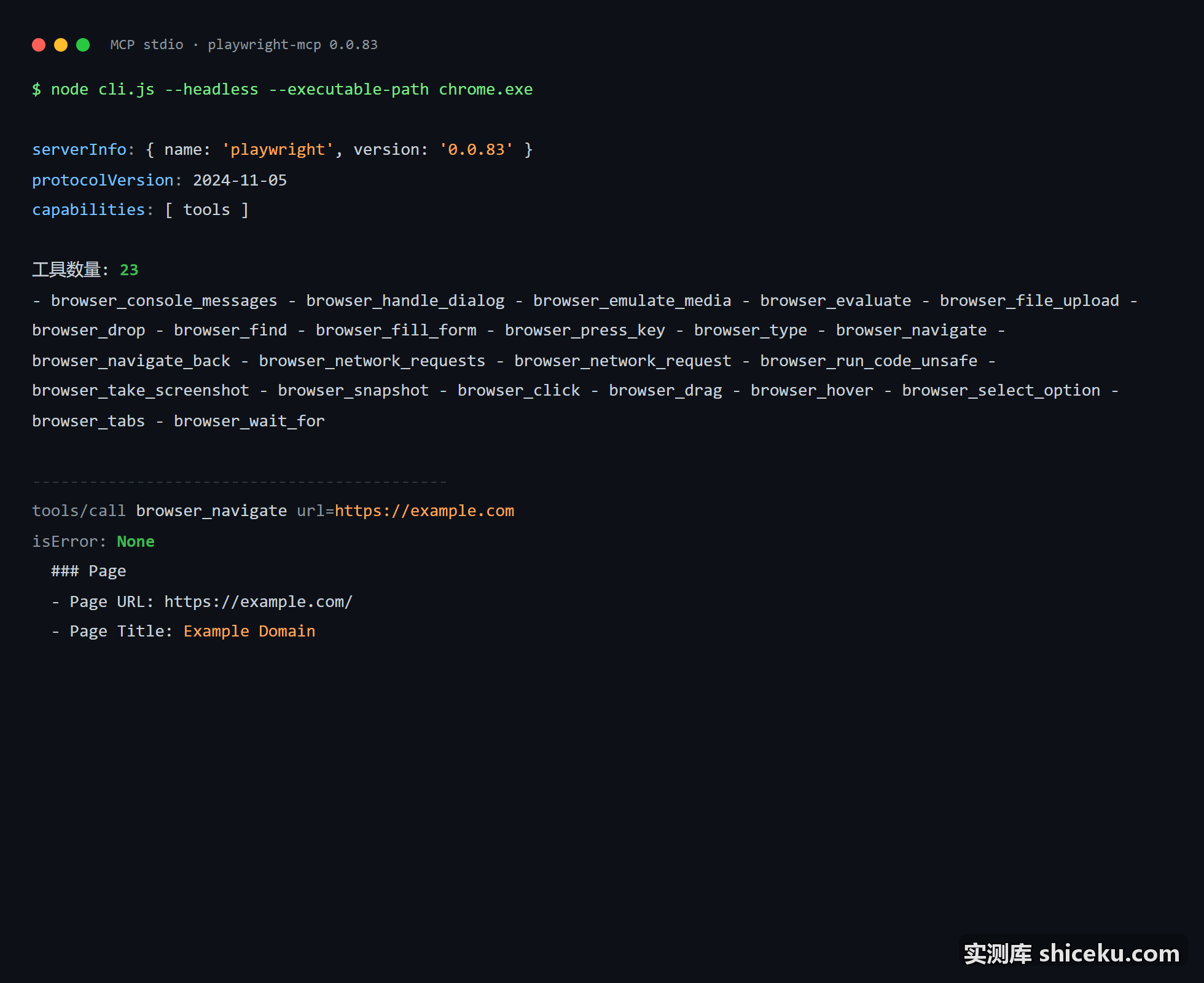Screen dimensions: 1204x983
Task: Click the 'MCP stdio · playwright-mcp 0.0.83' title
Action: point(244,45)
